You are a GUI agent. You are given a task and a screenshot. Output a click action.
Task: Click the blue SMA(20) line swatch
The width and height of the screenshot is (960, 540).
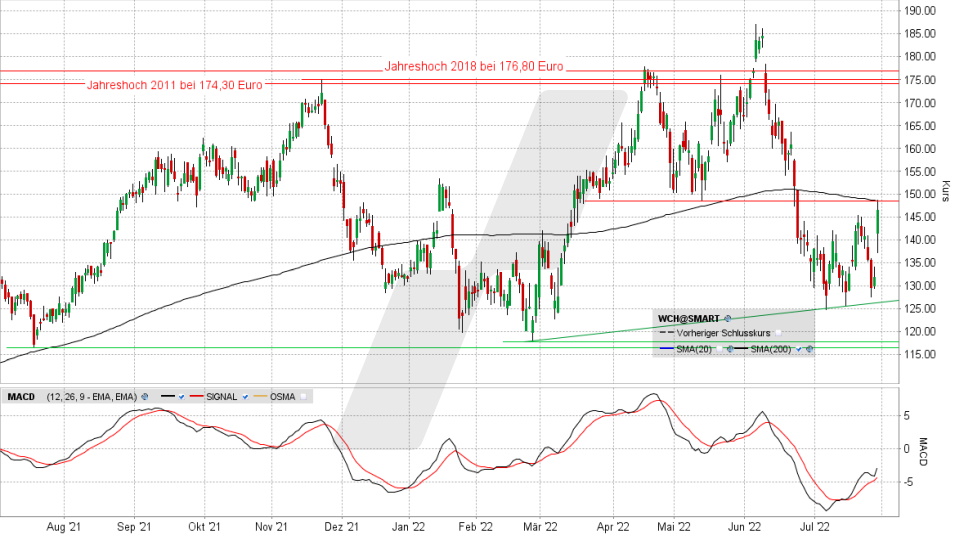[x=667, y=348]
